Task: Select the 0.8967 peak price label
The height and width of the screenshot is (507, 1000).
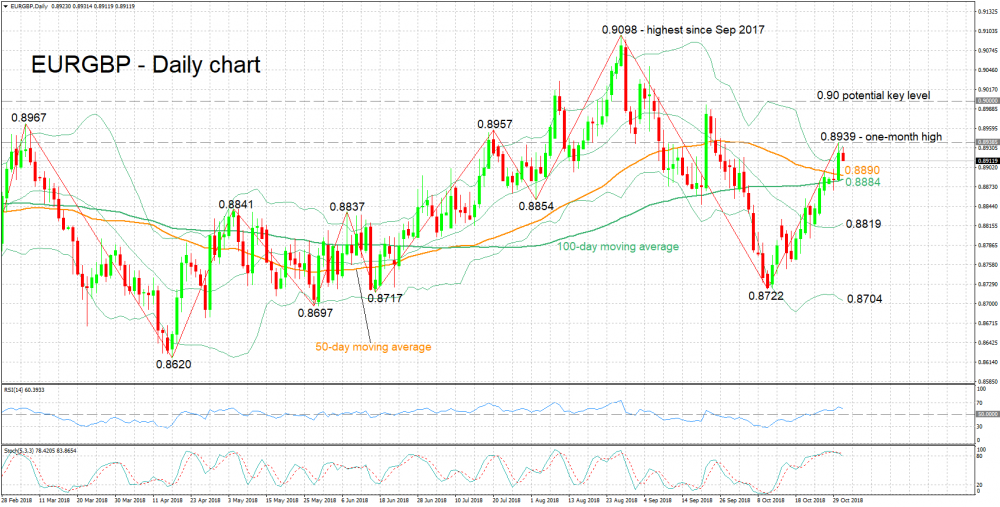Action: [27, 118]
